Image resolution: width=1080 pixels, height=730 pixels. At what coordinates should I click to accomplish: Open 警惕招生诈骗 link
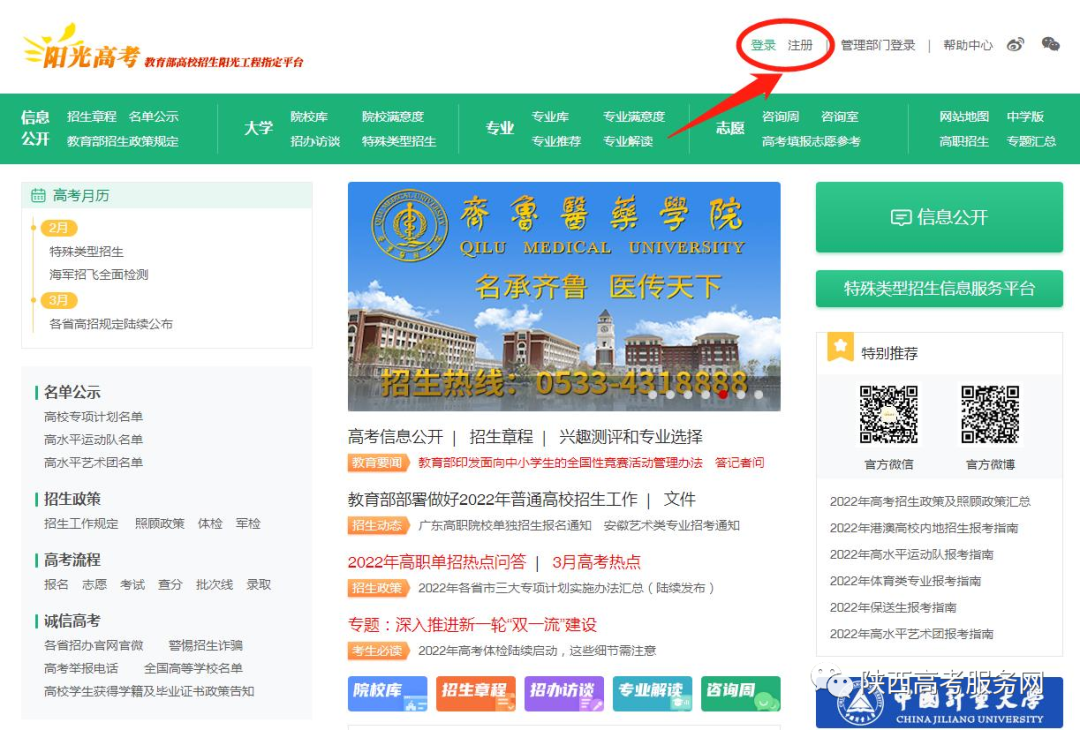coord(205,645)
